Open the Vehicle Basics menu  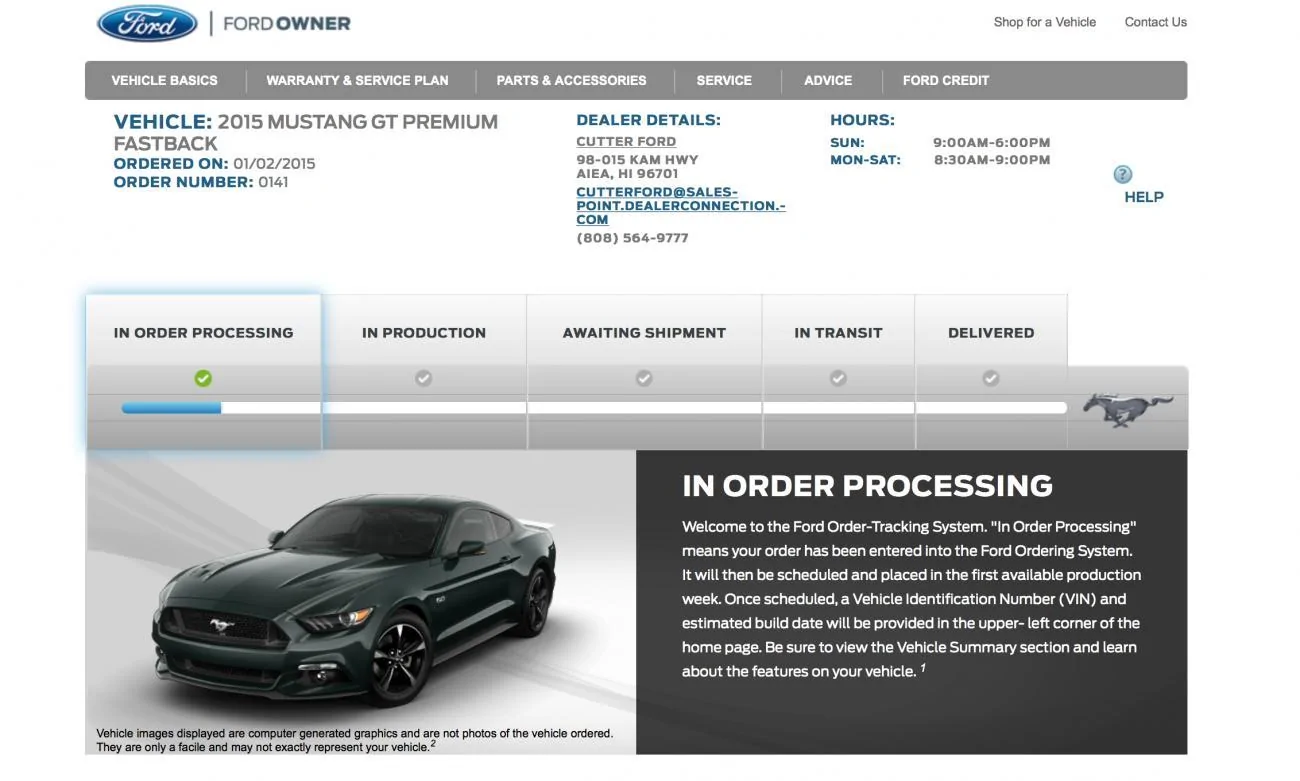[x=164, y=80]
